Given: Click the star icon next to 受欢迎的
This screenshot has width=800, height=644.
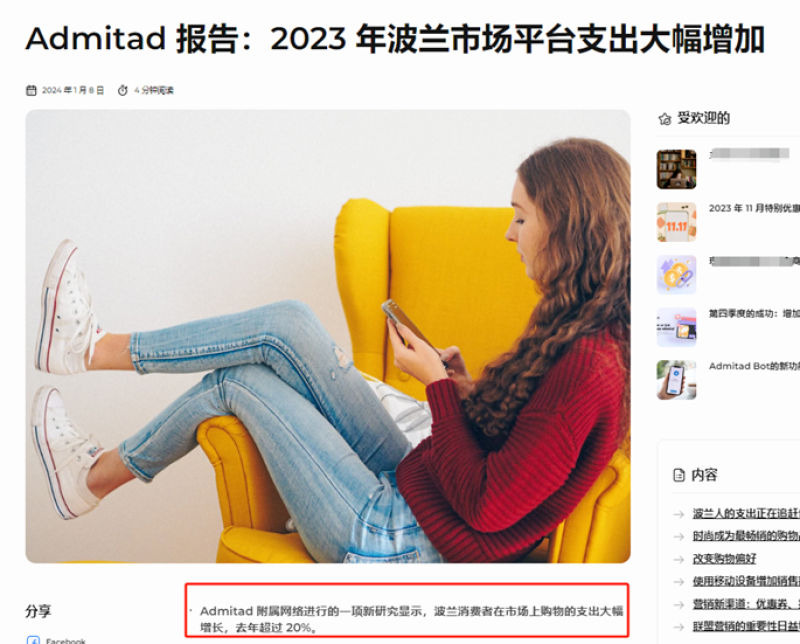Looking at the screenshot, I should point(664,119).
